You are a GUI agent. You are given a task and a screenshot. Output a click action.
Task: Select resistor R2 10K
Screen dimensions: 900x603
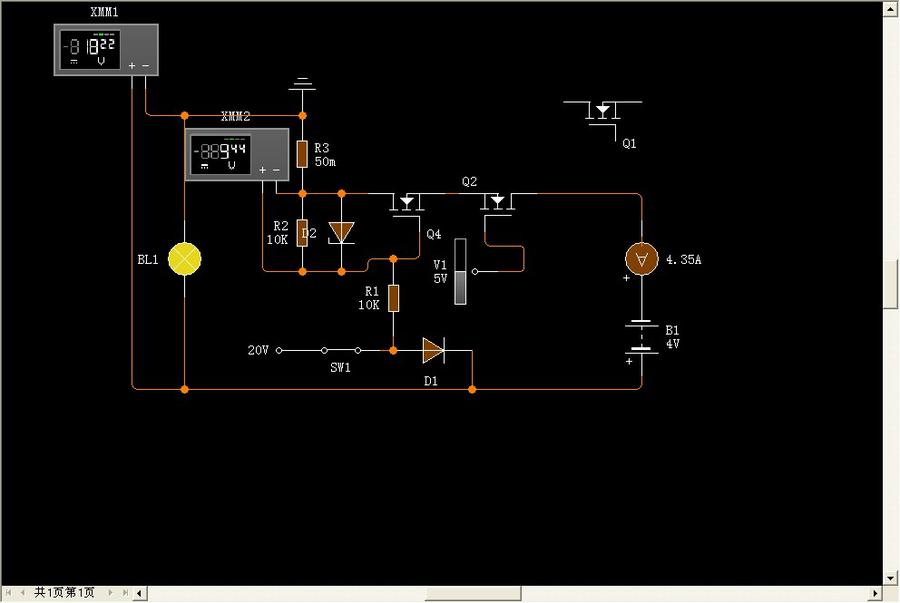pyautogui.click(x=302, y=232)
